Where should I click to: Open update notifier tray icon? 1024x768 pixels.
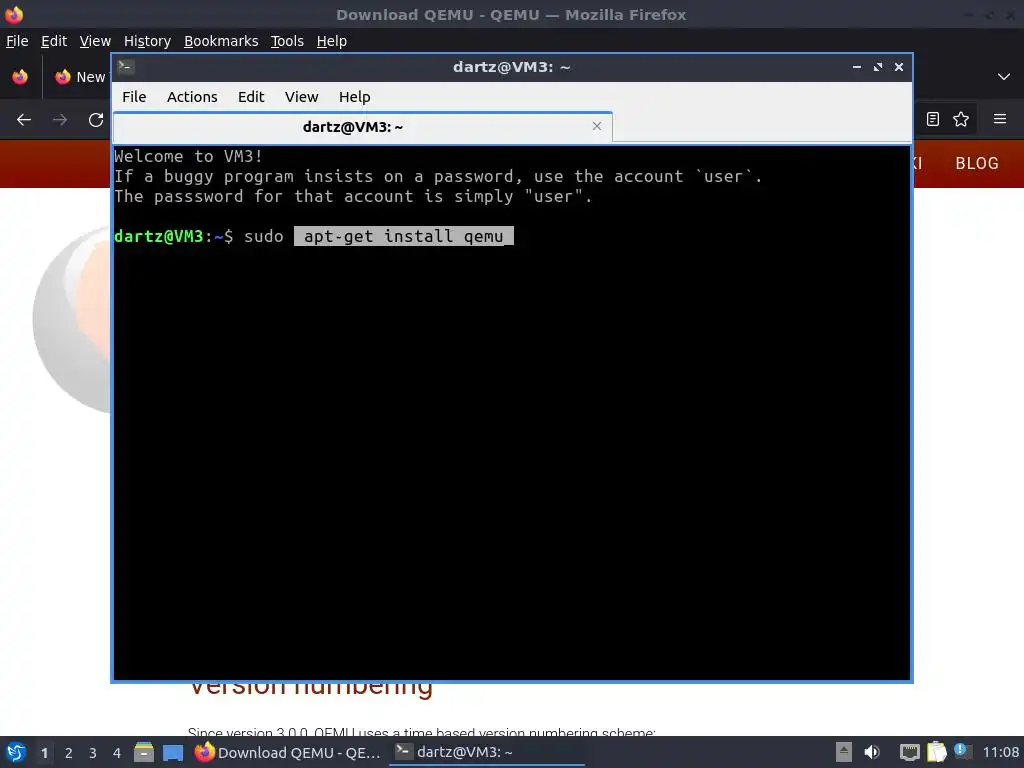point(962,751)
